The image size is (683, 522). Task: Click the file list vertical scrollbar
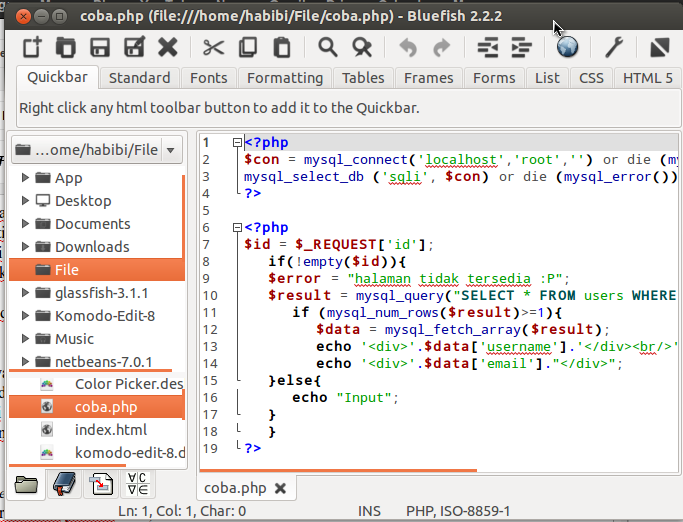click(184, 405)
